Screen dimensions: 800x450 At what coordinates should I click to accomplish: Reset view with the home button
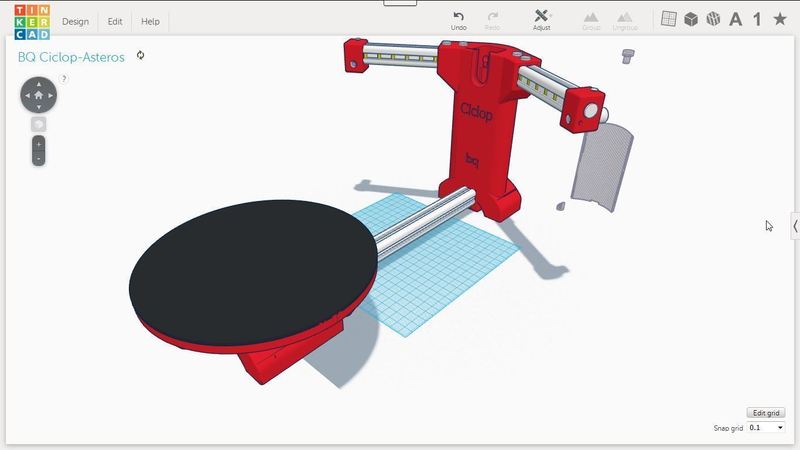pos(38,95)
